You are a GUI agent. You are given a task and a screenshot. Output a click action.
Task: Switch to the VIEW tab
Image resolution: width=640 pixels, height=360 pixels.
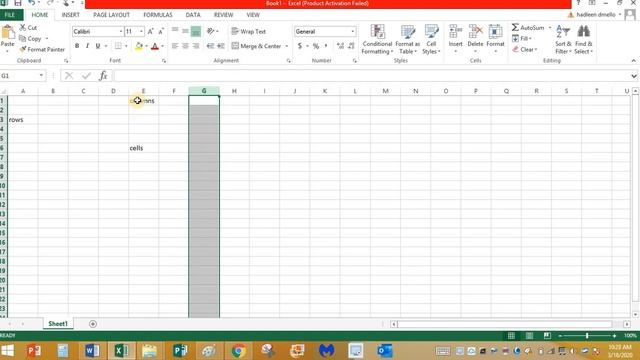pos(253,15)
